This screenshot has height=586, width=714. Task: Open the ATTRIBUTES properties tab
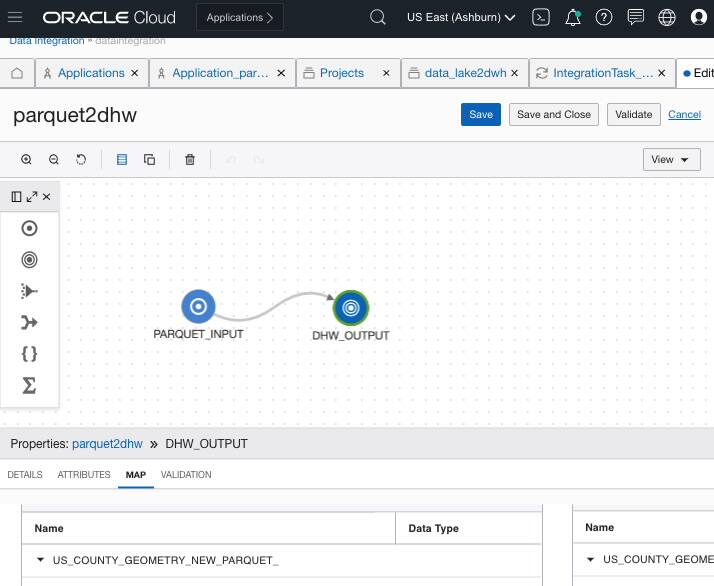tap(84, 474)
